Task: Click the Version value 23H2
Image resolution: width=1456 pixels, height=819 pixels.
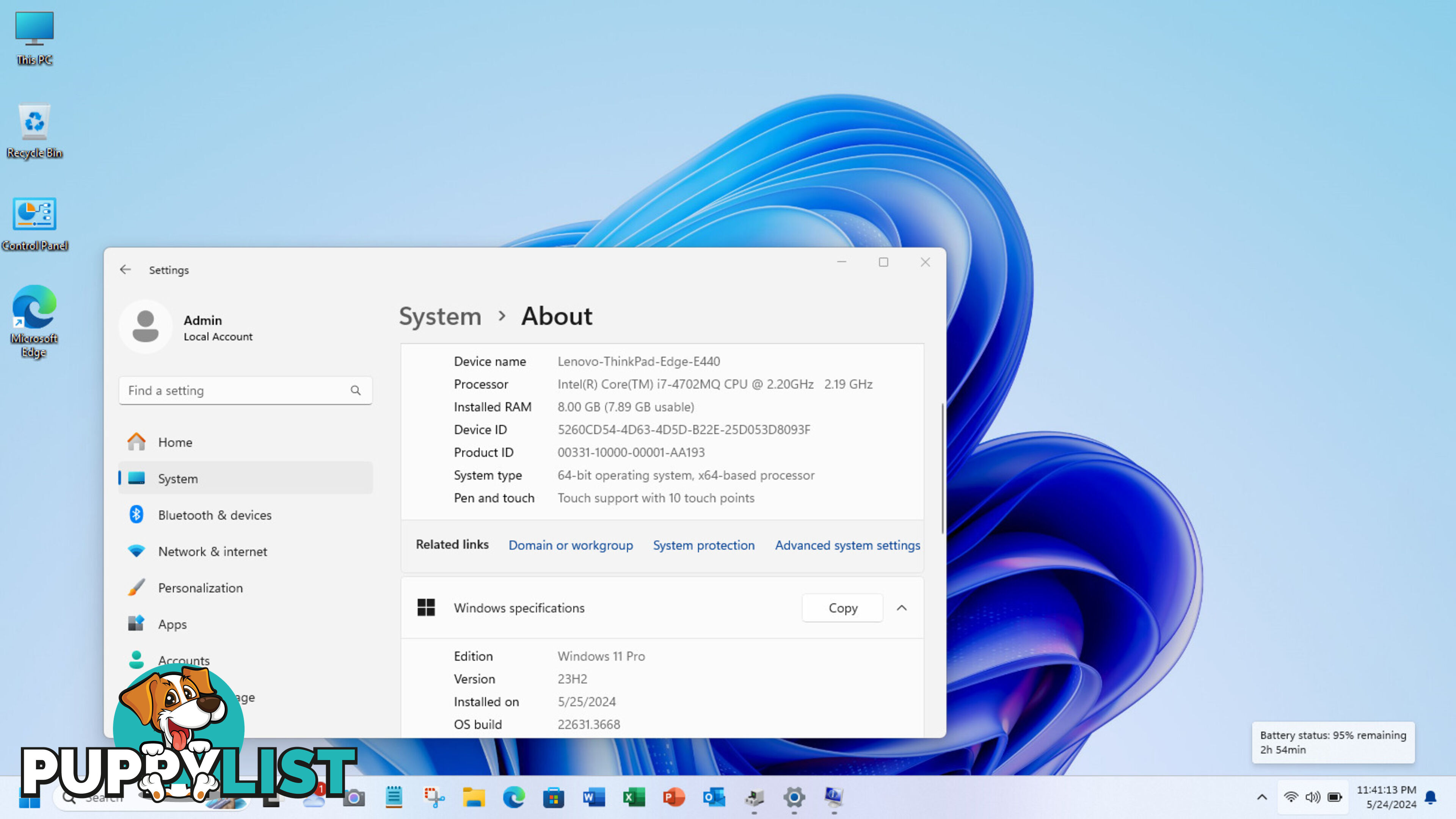Action: (x=572, y=679)
